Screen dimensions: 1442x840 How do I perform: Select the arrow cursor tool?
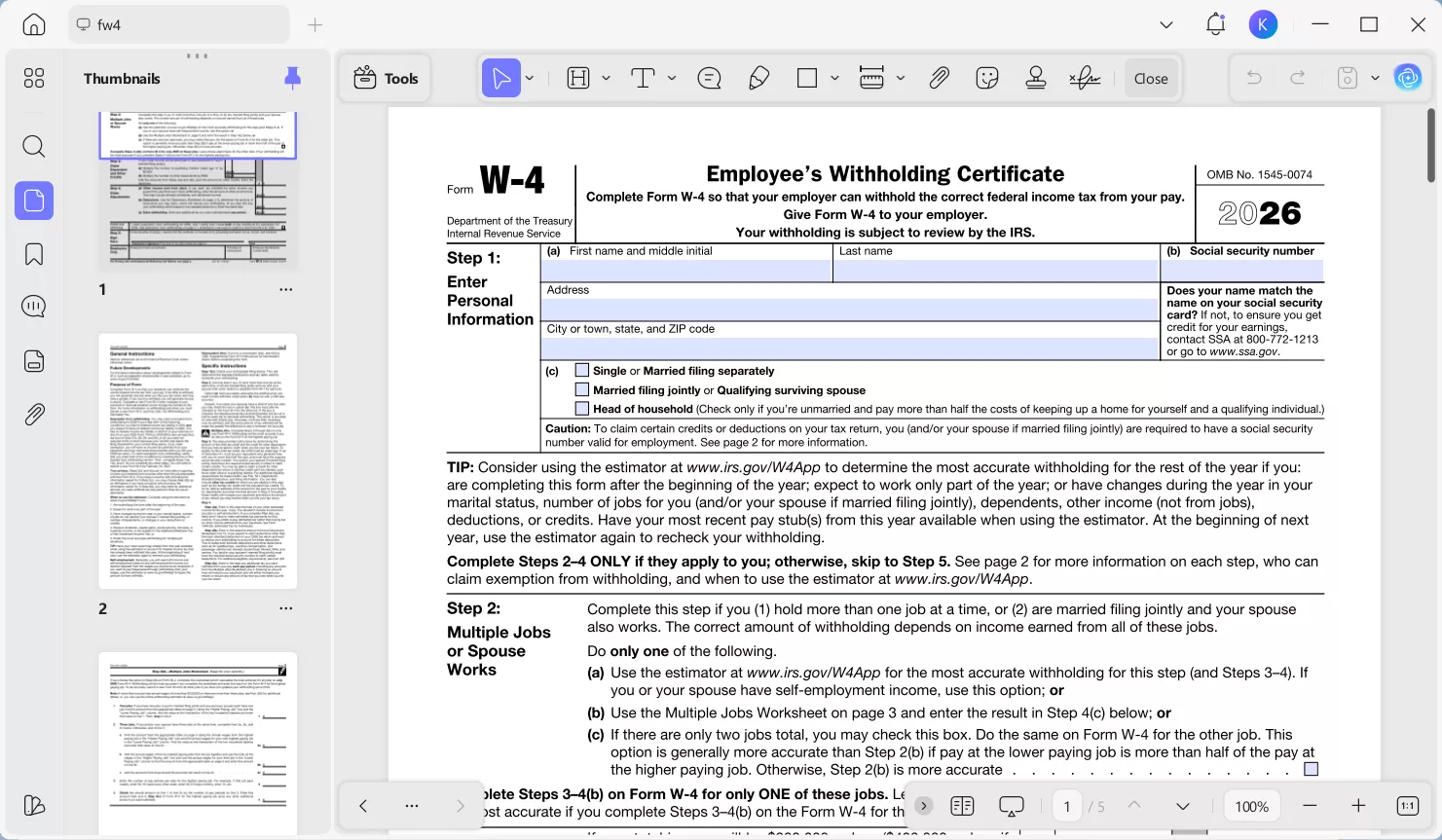pos(501,78)
